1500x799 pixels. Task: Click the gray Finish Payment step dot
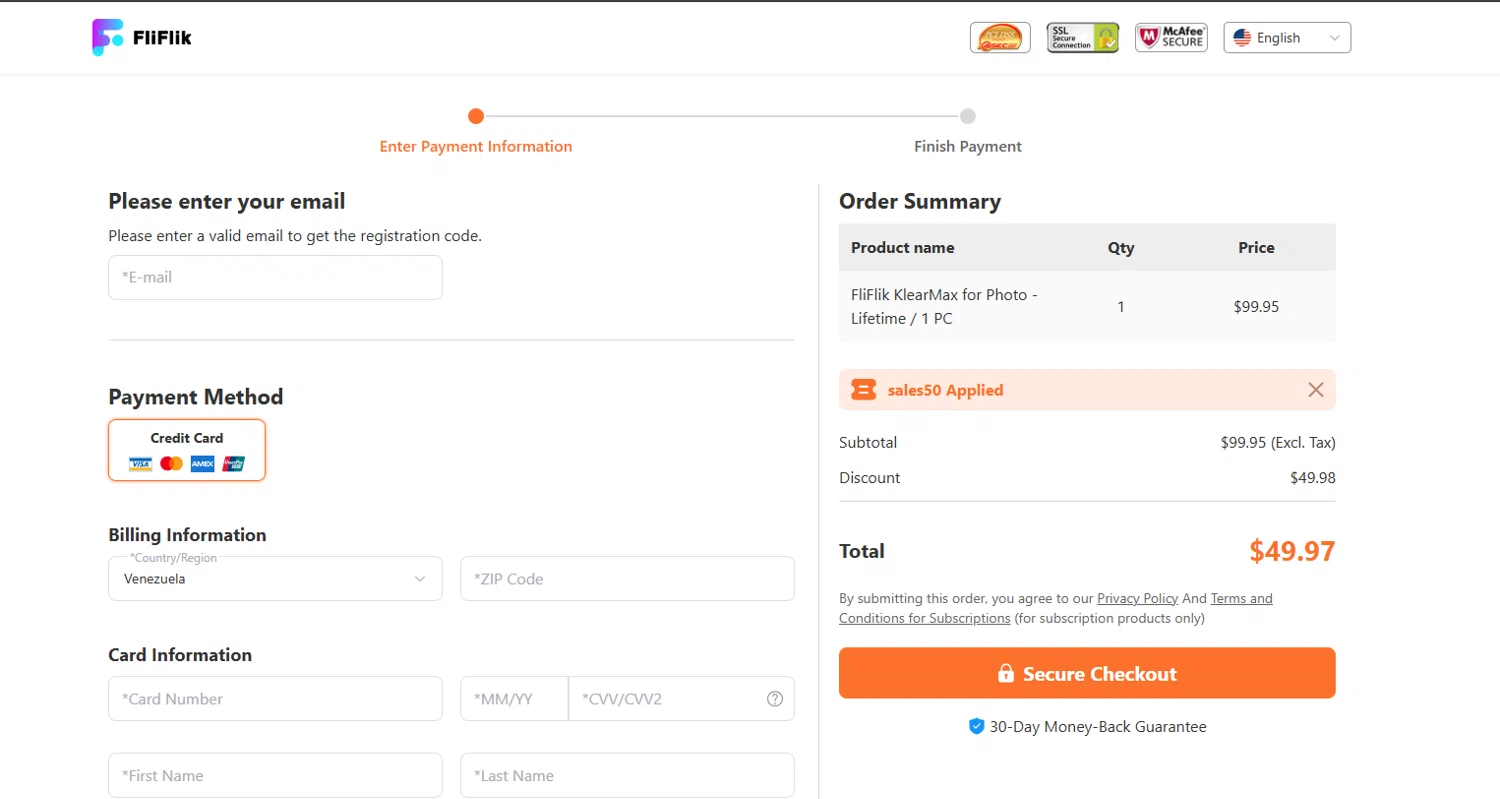pyautogui.click(x=968, y=116)
